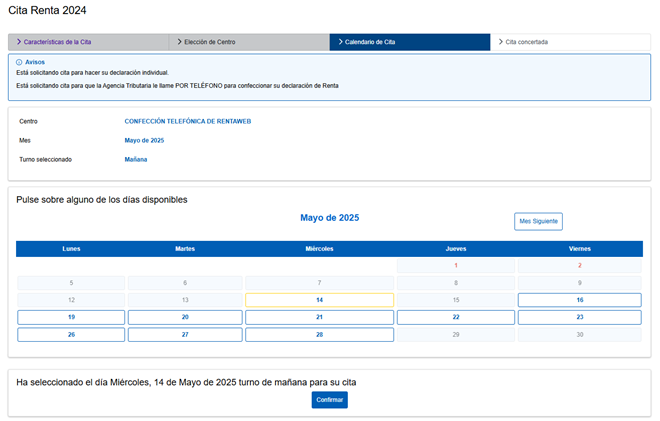Click the Cita concertada step
Image resolution: width=660 pixels, height=421 pixels.
click(570, 42)
